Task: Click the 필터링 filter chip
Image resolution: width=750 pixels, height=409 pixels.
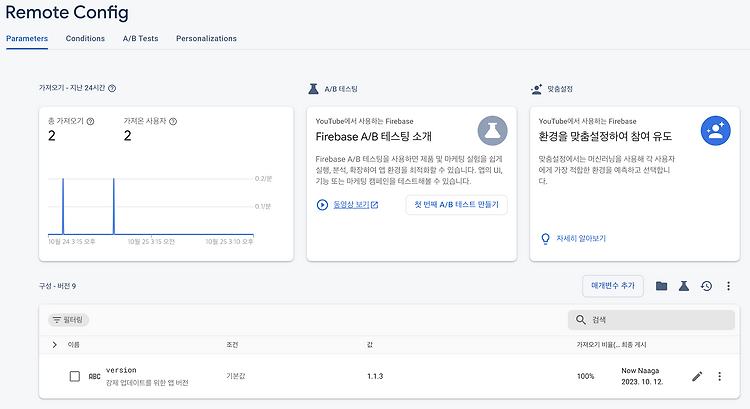Action: click(x=68, y=320)
